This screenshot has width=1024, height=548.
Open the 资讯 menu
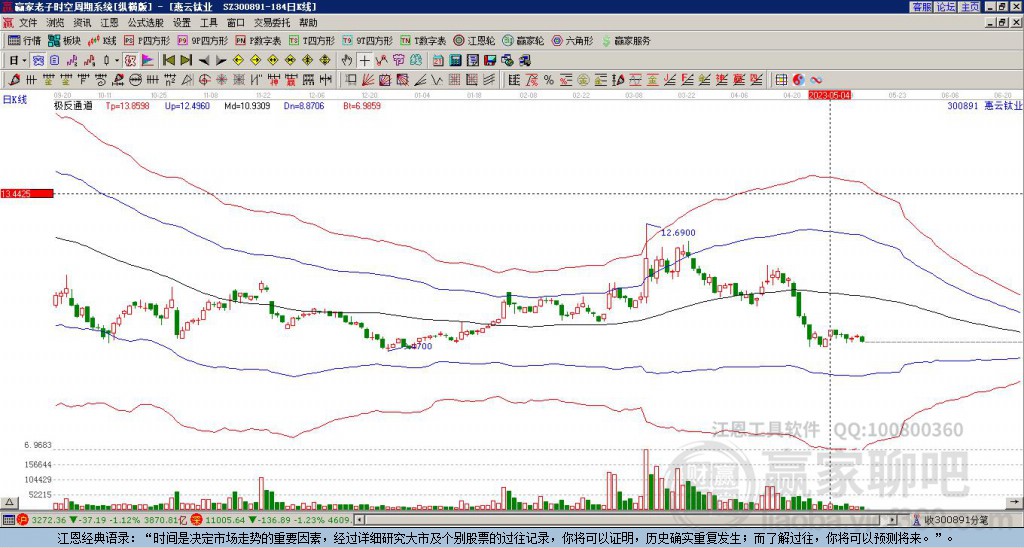point(82,23)
